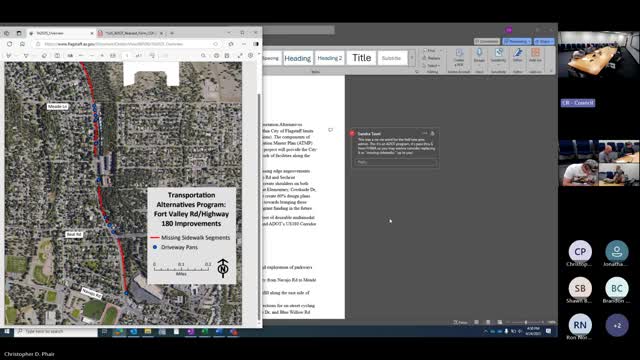Image resolution: width=640 pixels, height=360 pixels.
Task: Select the first Overview browser tab
Action: click(x=61, y=33)
